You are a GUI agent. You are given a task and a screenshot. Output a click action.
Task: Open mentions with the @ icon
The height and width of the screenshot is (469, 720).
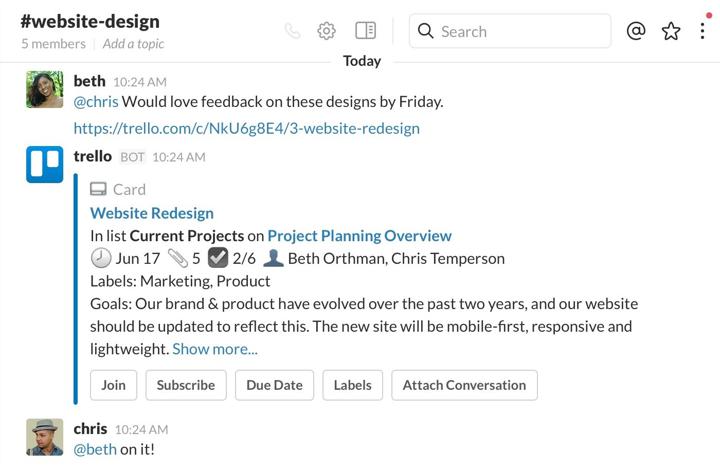(x=636, y=31)
